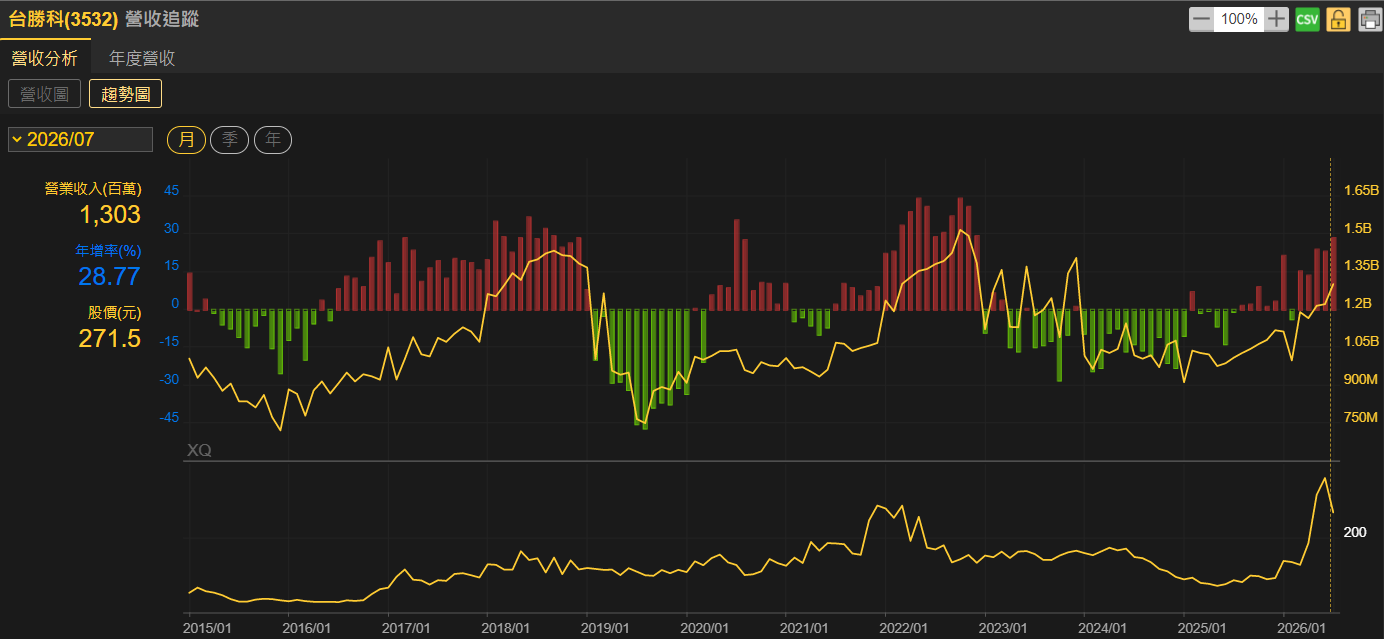Screen dimensions: 1384x639
Task: Select the 月 monthly period toggle
Action: [186, 139]
